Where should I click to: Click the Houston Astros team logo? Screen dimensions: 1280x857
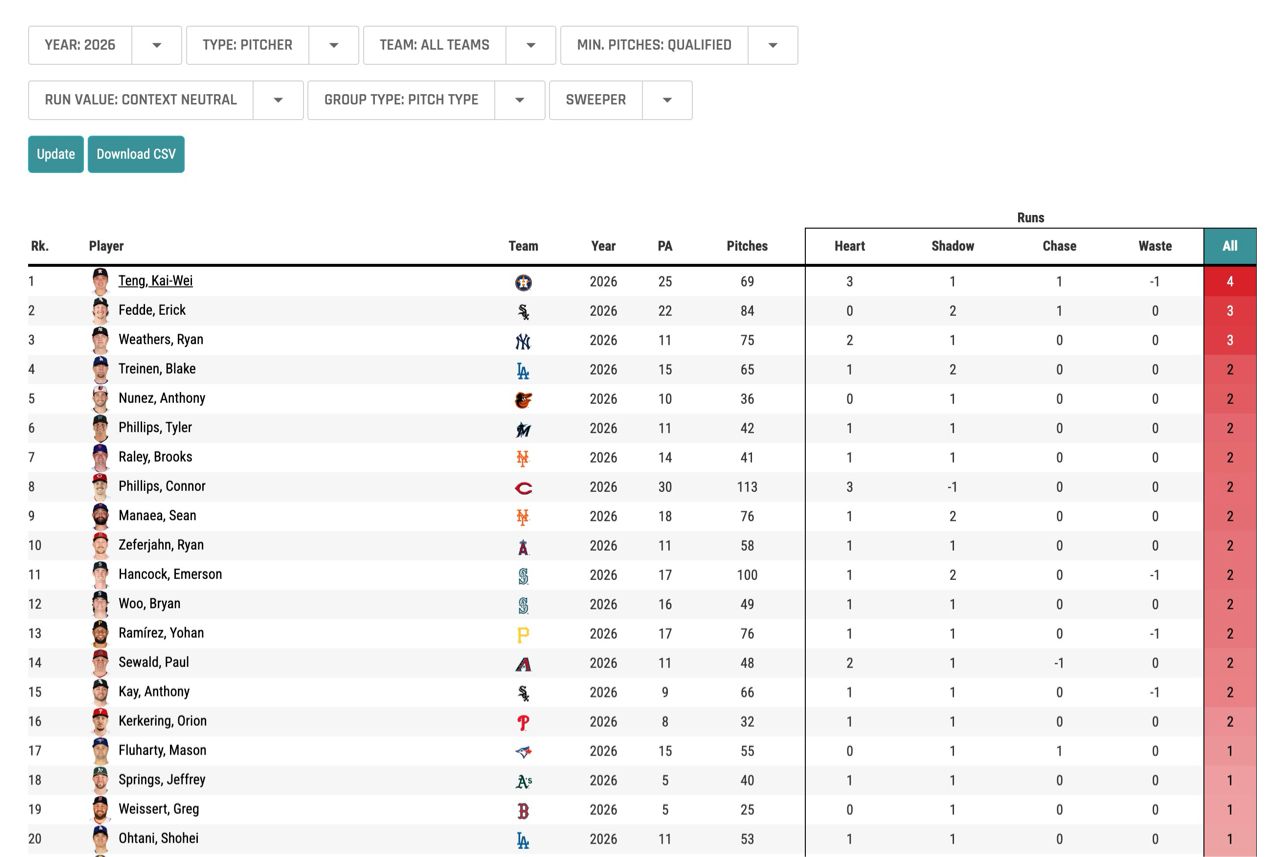(523, 283)
